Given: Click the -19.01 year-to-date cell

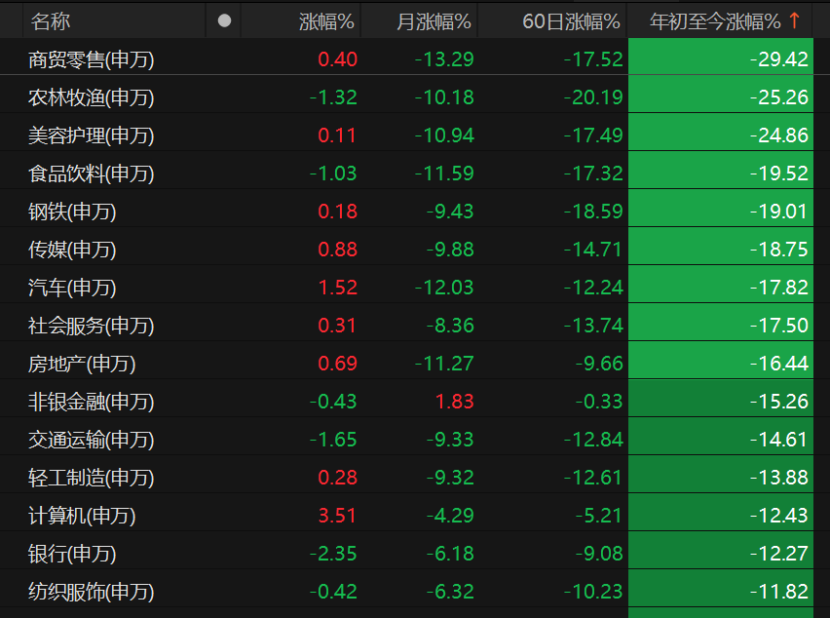Looking at the screenshot, I should point(720,210).
